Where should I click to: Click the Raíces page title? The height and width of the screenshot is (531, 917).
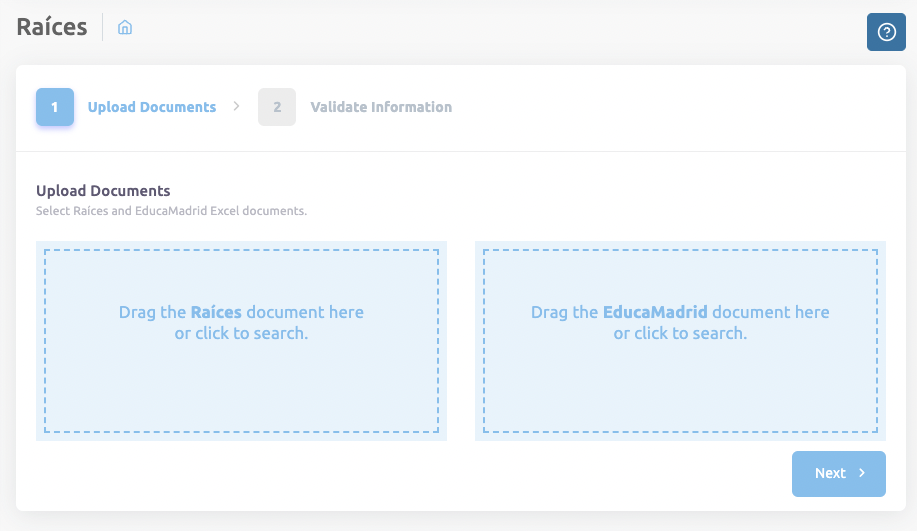pyautogui.click(x=52, y=27)
